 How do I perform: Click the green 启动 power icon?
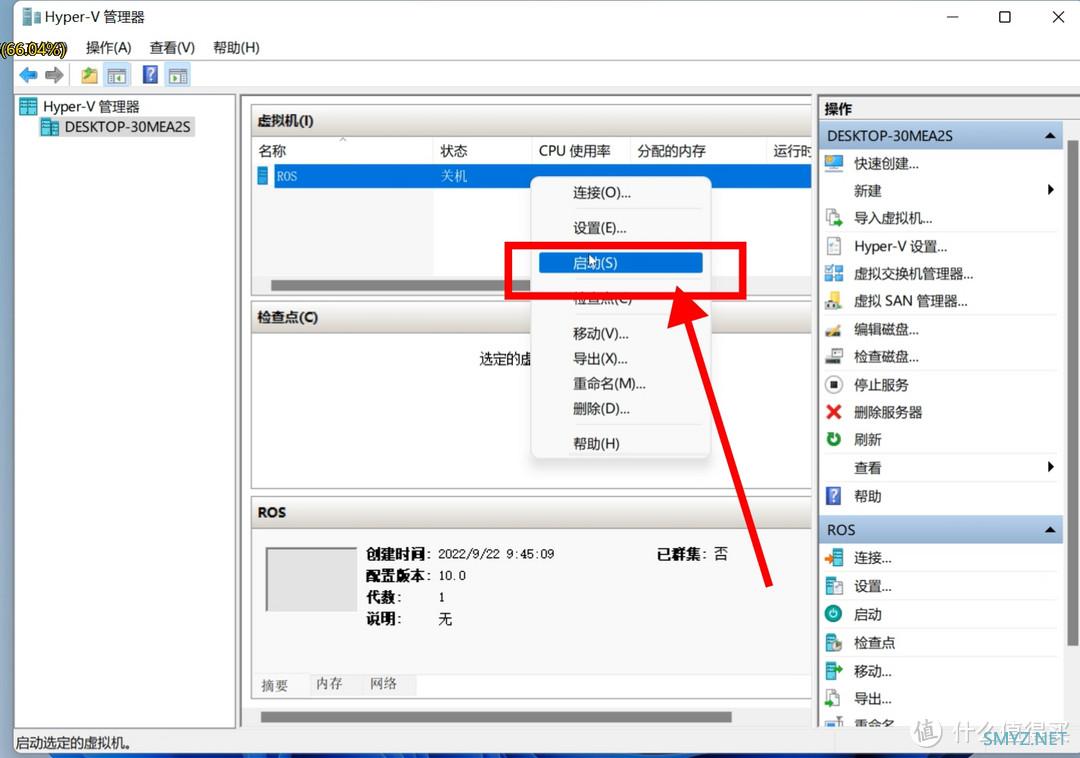pyautogui.click(x=834, y=614)
